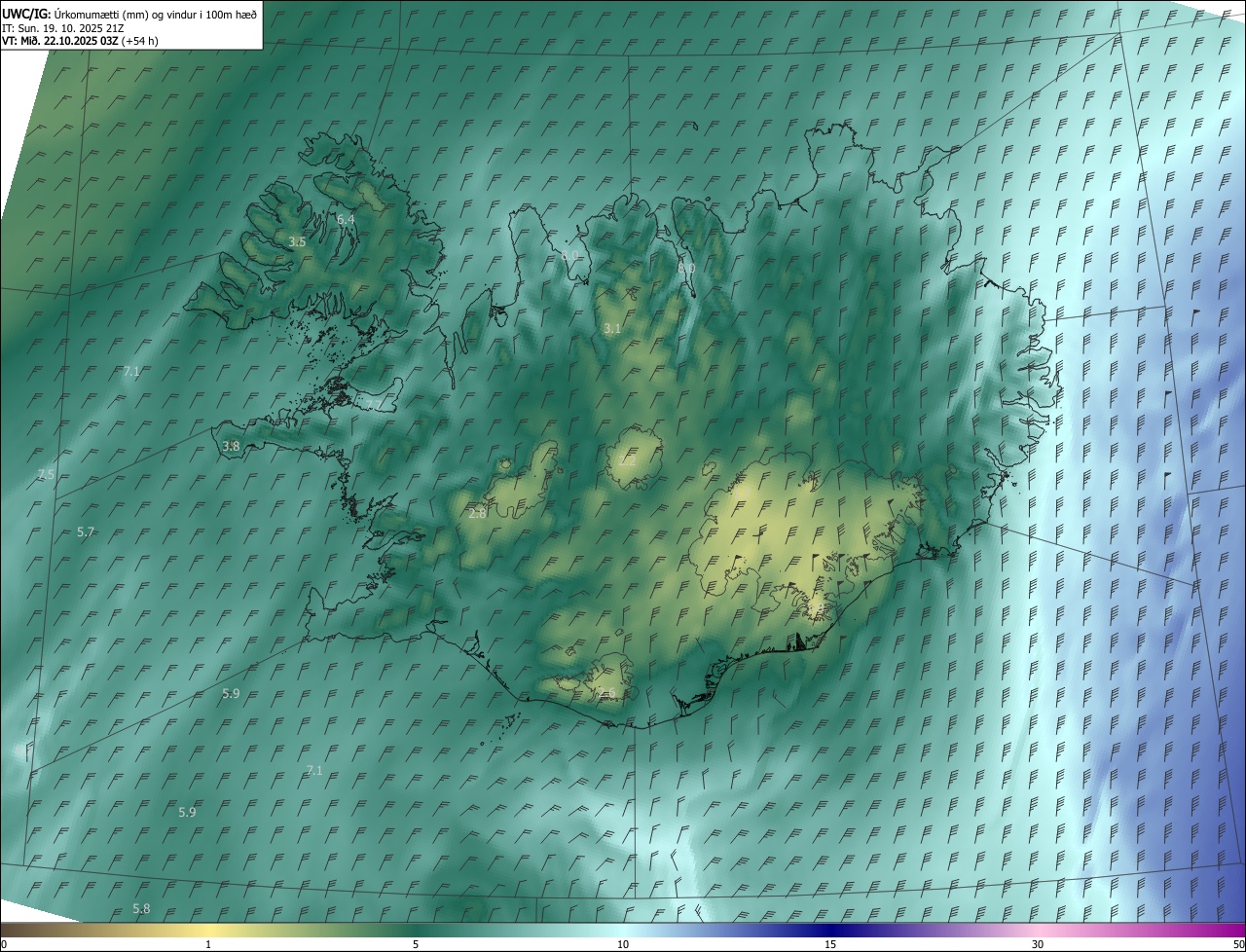Click the colorbar tick label 10
The height and width of the screenshot is (952, 1246).
[x=623, y=944]
